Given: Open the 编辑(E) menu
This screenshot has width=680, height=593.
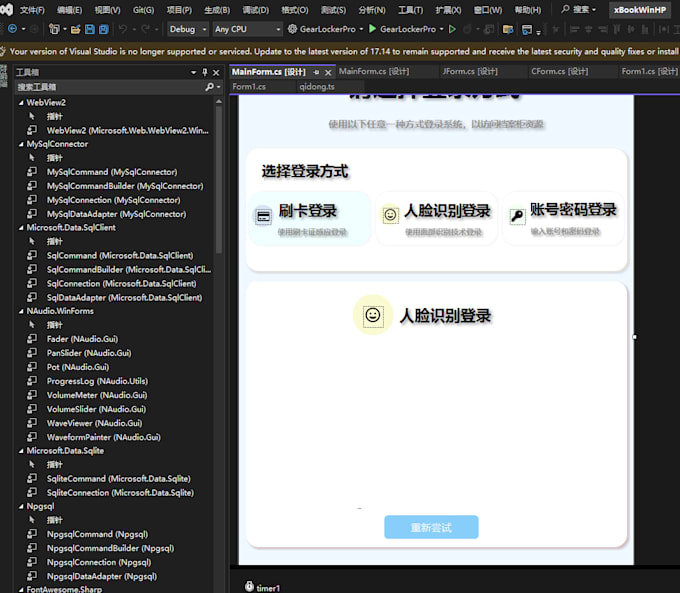Looking at the screenshot, I should 69,10.
